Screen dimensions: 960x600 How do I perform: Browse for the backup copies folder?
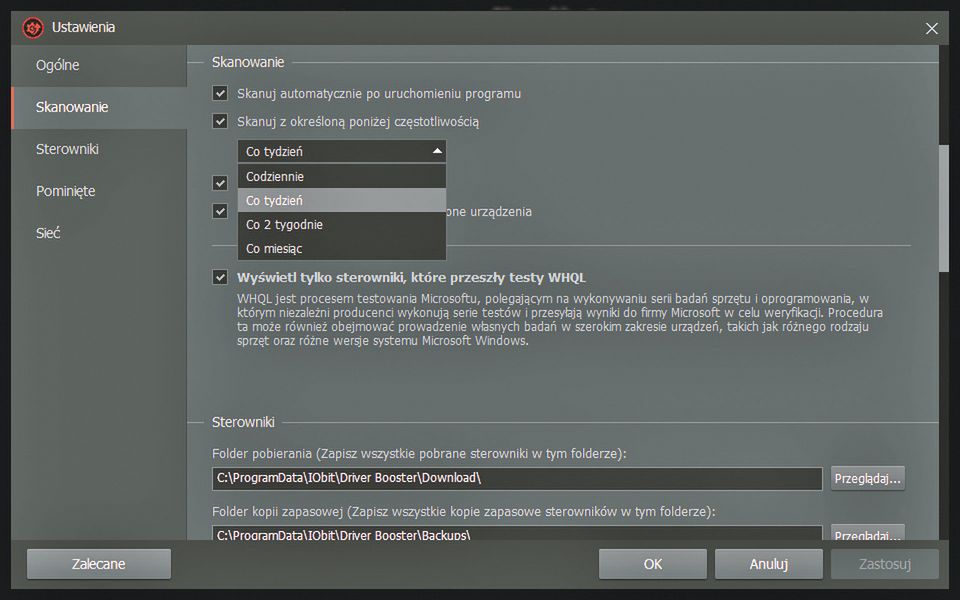868,533
